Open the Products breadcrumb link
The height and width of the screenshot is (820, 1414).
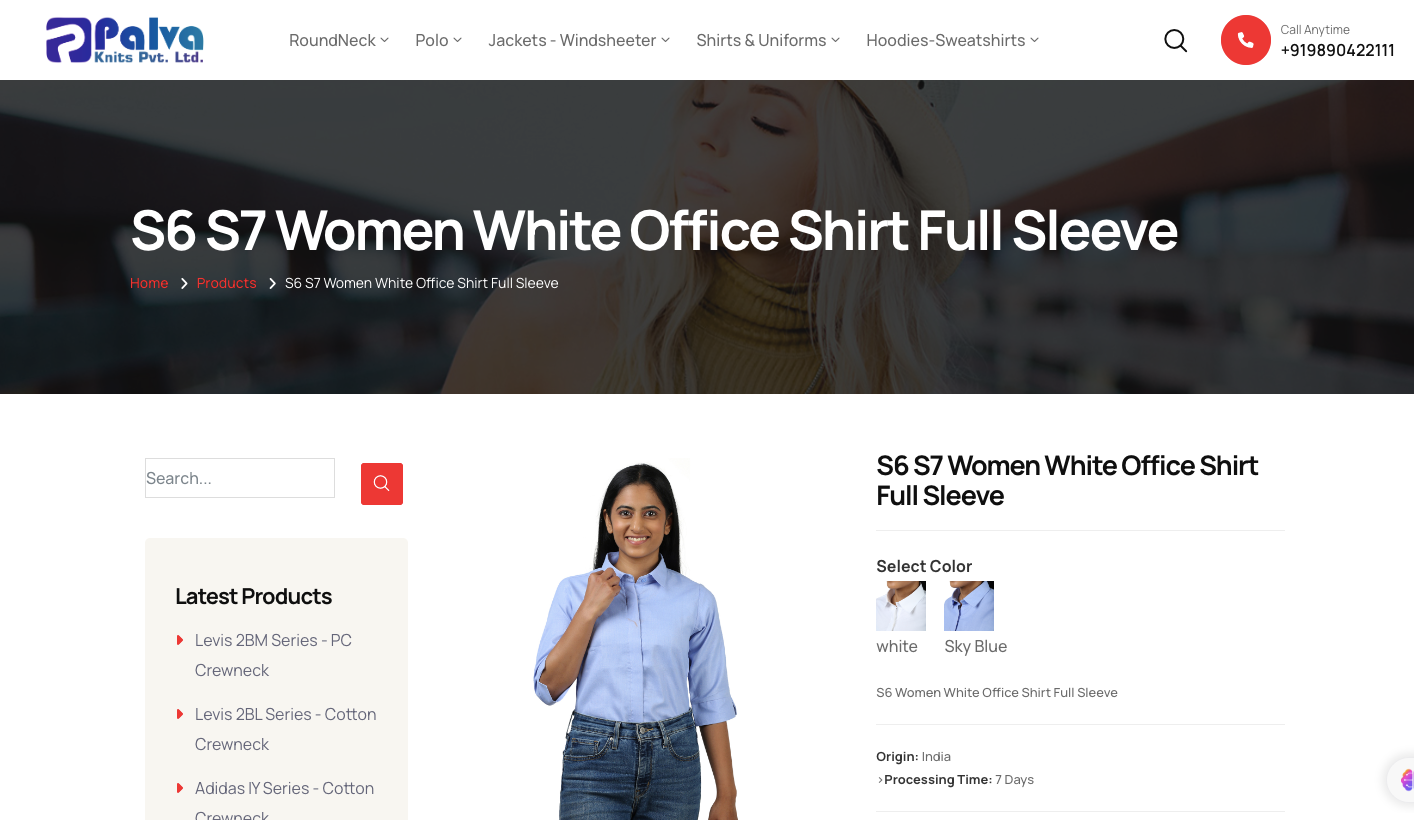point(226,283)
